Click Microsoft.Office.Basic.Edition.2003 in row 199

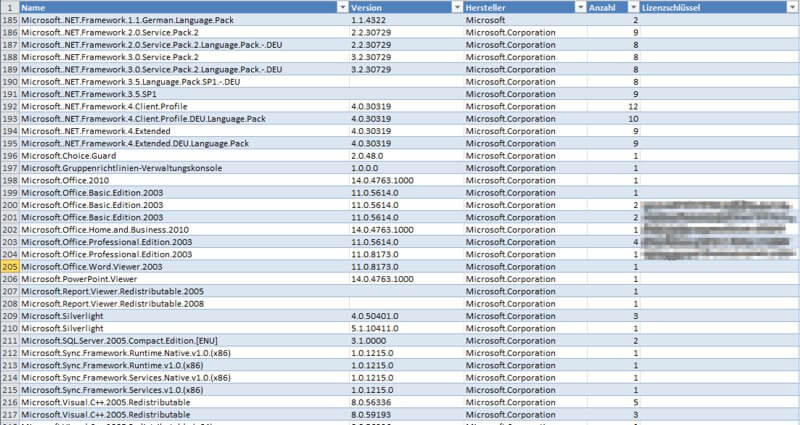184,193
